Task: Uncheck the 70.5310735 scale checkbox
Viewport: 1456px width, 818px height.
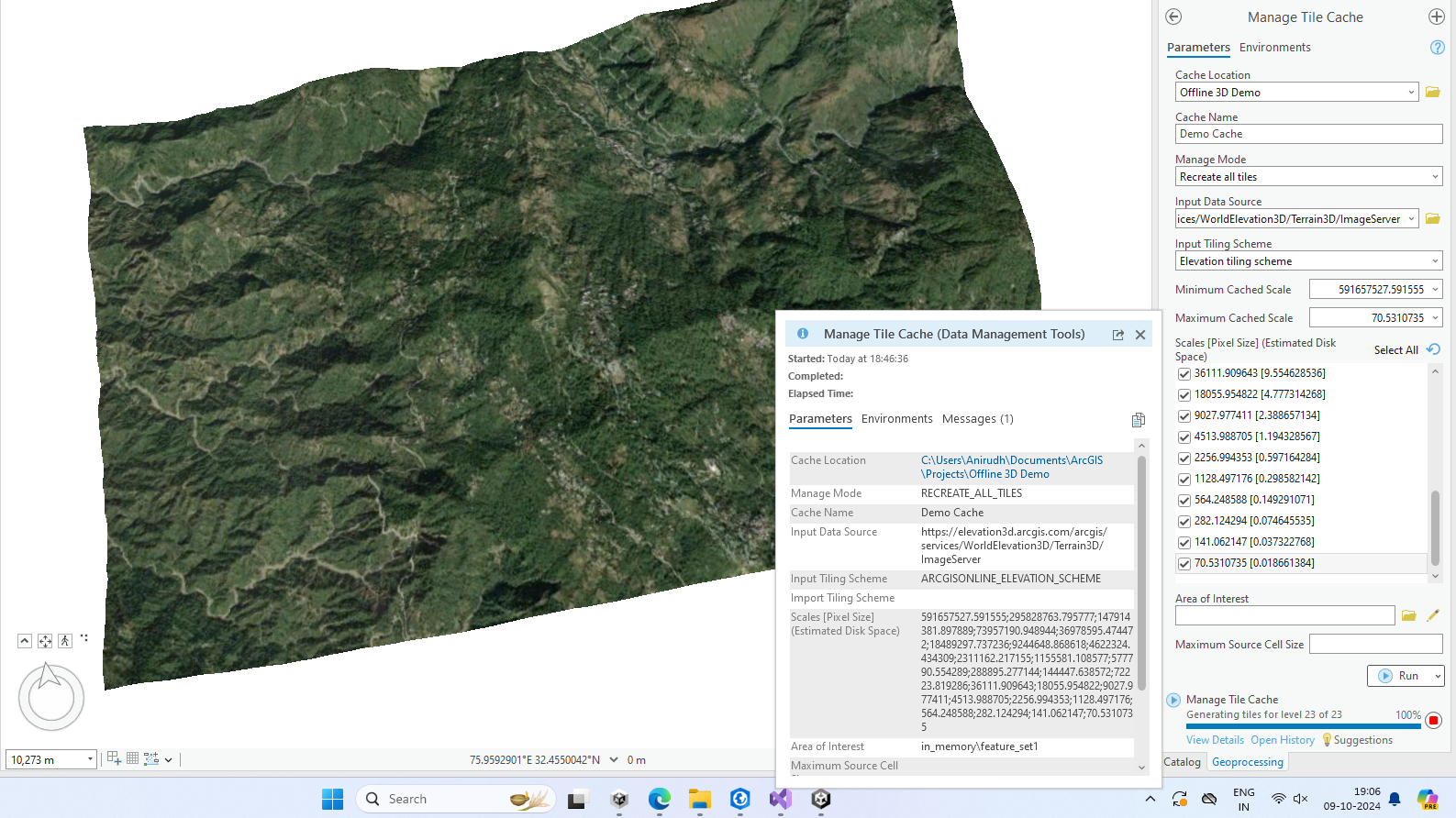Action: point(1184,564)
